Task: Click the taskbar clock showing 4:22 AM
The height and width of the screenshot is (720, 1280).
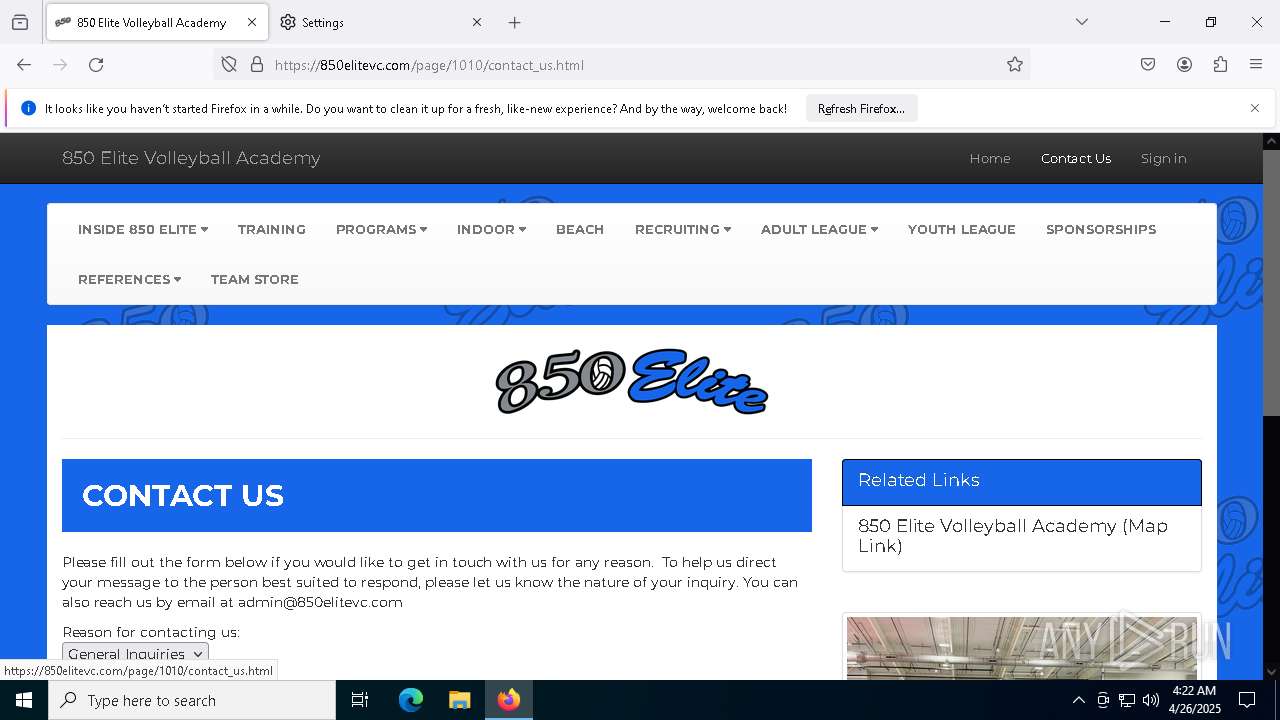Action: (x=1194, y=700)
